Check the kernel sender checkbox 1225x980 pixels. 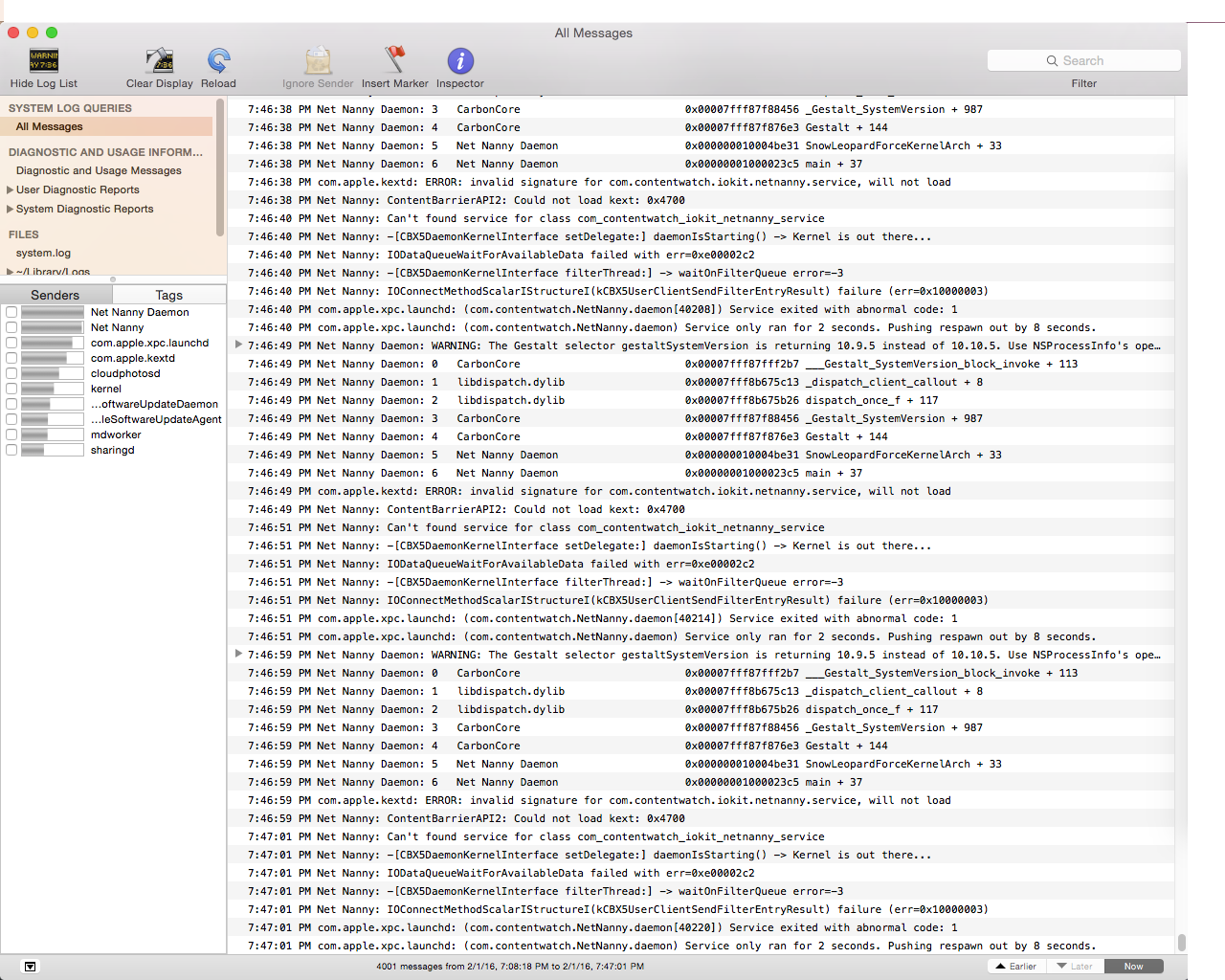coord(11,389)
